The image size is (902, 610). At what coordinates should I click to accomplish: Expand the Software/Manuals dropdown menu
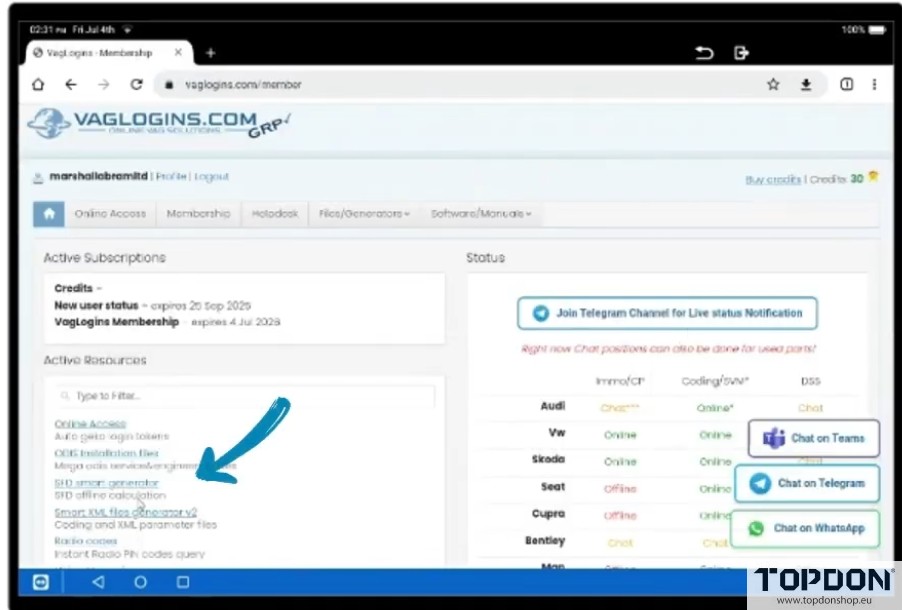pos(481,214)
